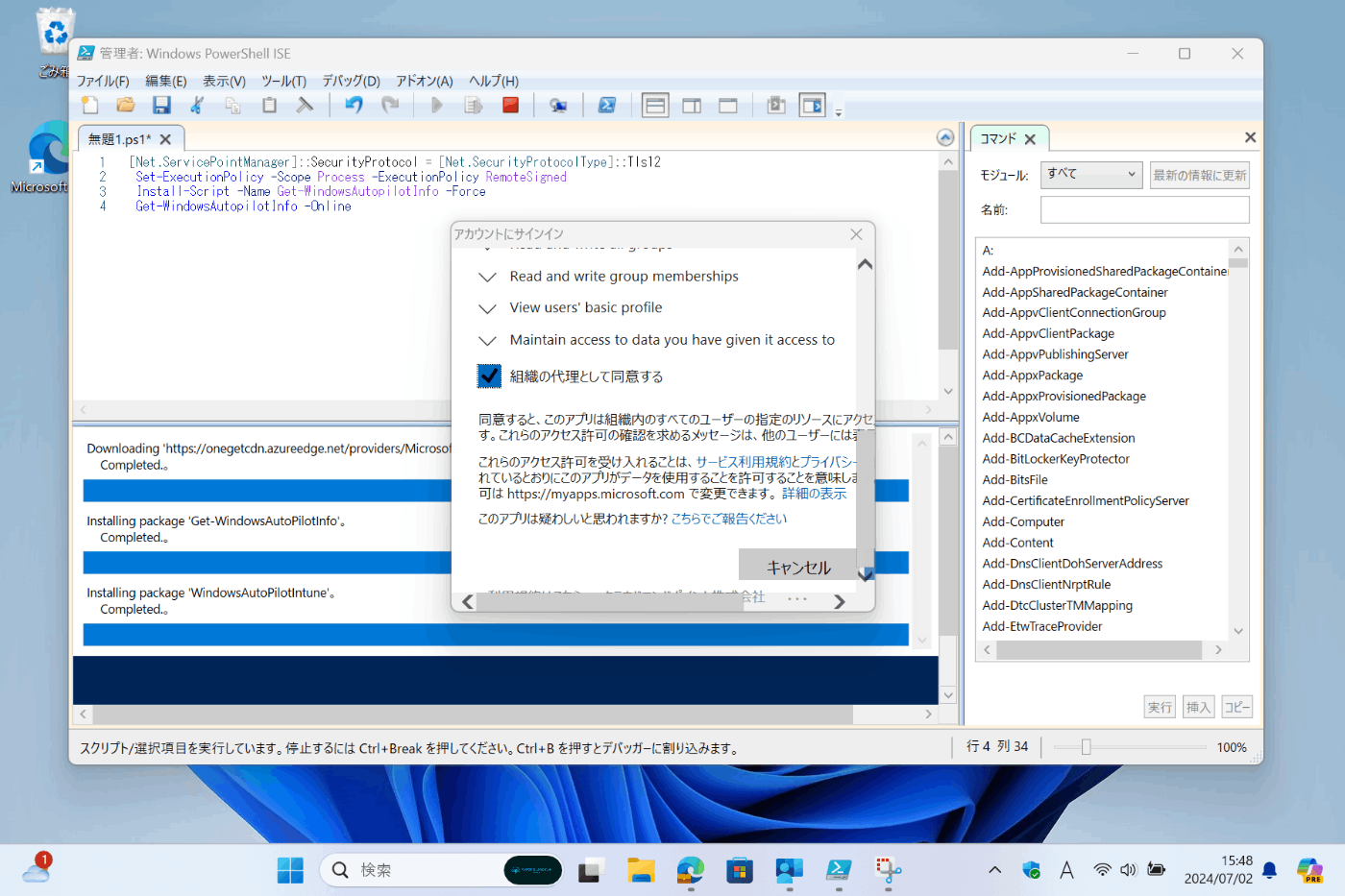The image size is (1345, 896).
Task: Open a new remote PowerShell tab icon
Action: coord(558,105)
